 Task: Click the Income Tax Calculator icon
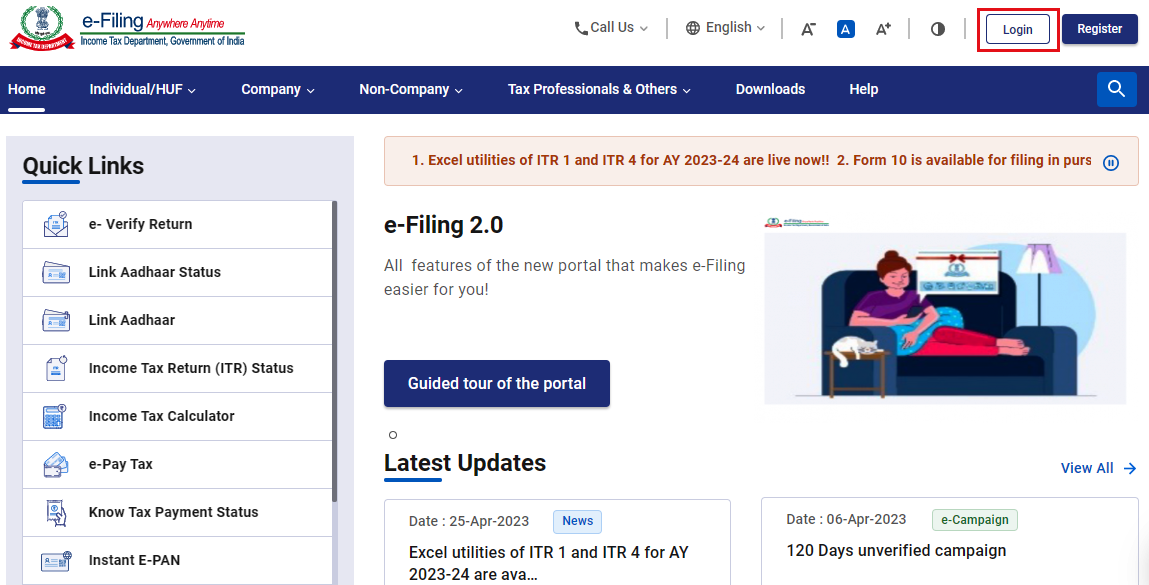tap(54, 416)
